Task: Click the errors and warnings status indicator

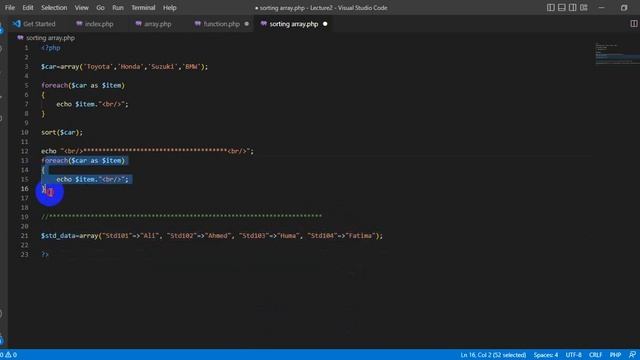Action: (9, 355)
